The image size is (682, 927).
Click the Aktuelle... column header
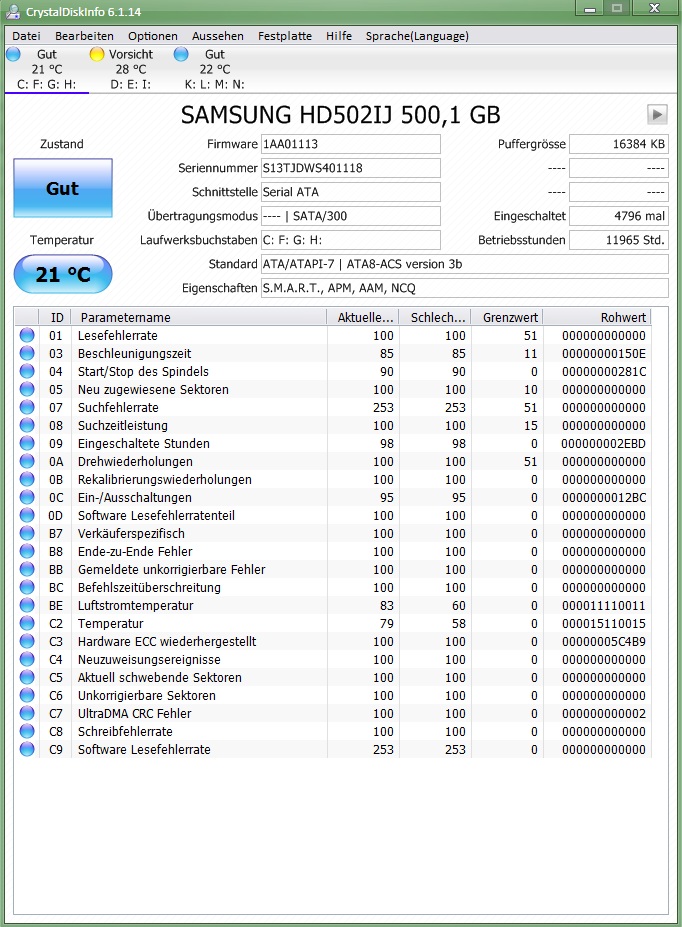point(363,317)
